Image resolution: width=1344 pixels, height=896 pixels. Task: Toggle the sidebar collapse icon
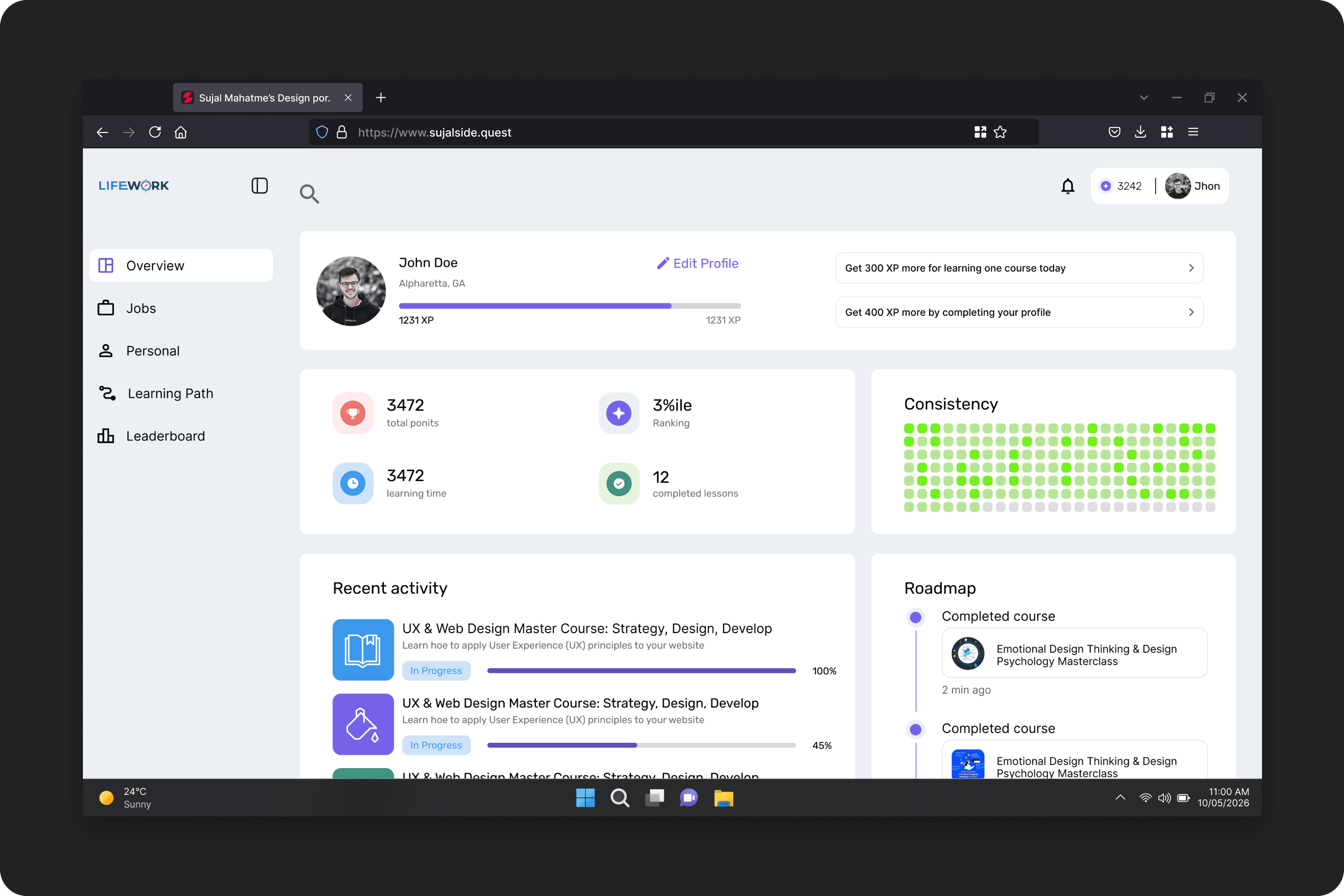pos(260,186)
